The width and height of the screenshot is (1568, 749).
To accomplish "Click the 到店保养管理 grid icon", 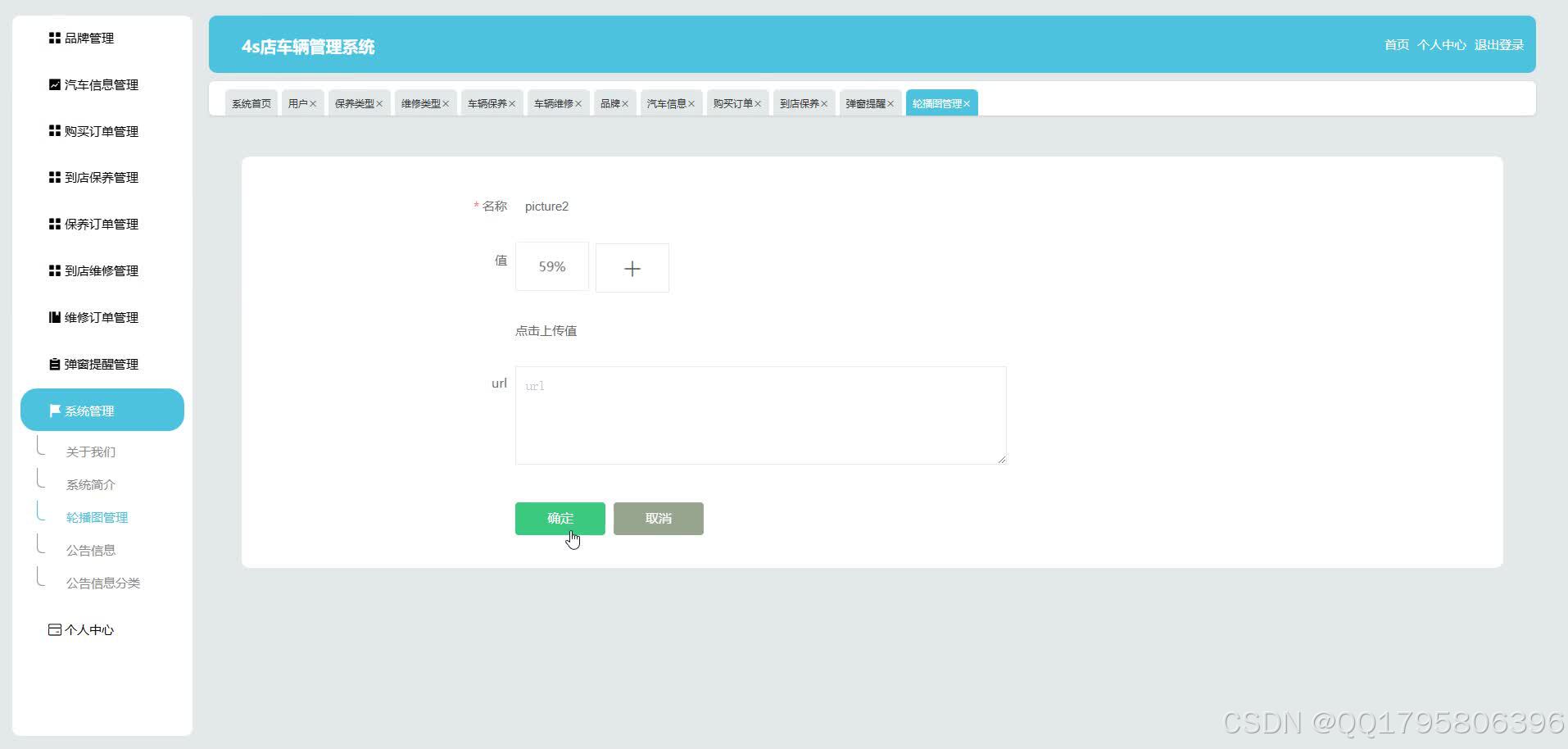I will (x=53, y=177).
